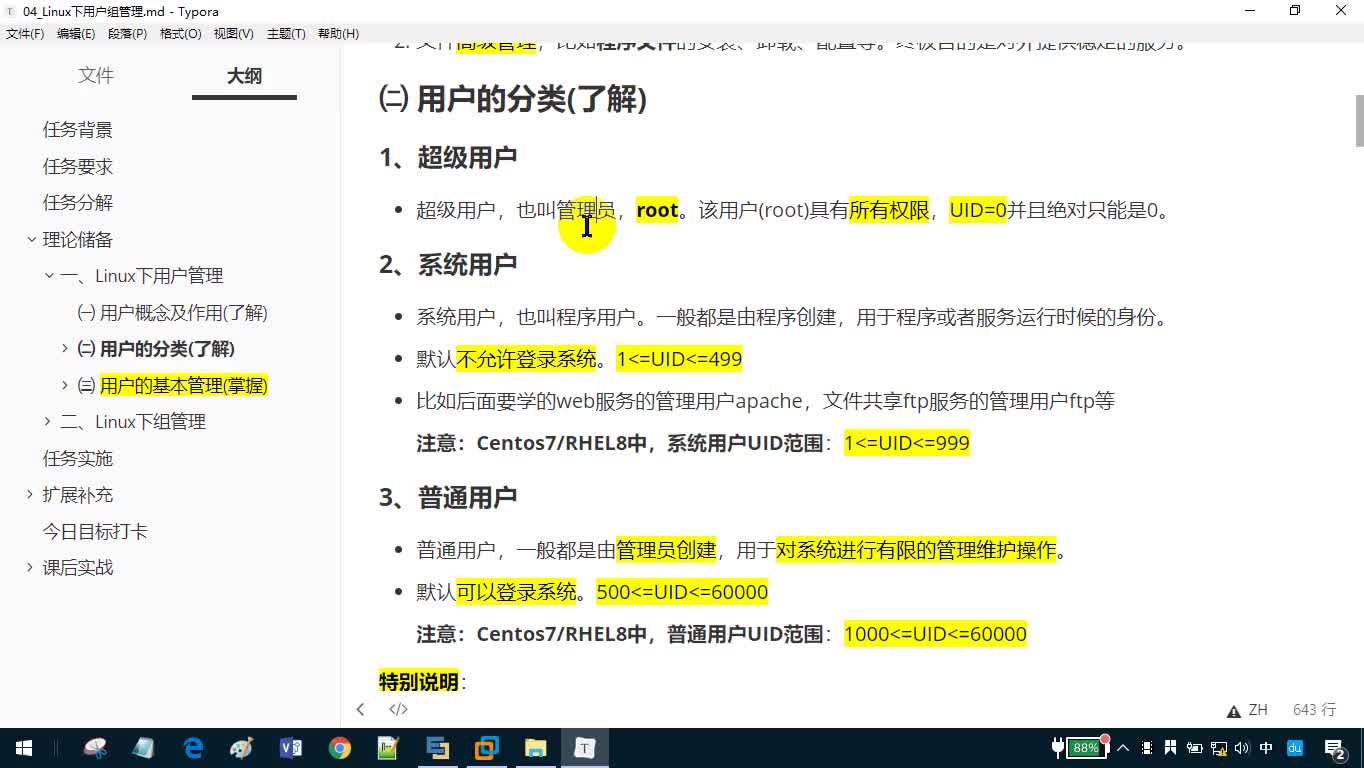Select 用户的分类(了解) outline entry
The height and width of the screenshot is (768, 1364).
point(156,349)
